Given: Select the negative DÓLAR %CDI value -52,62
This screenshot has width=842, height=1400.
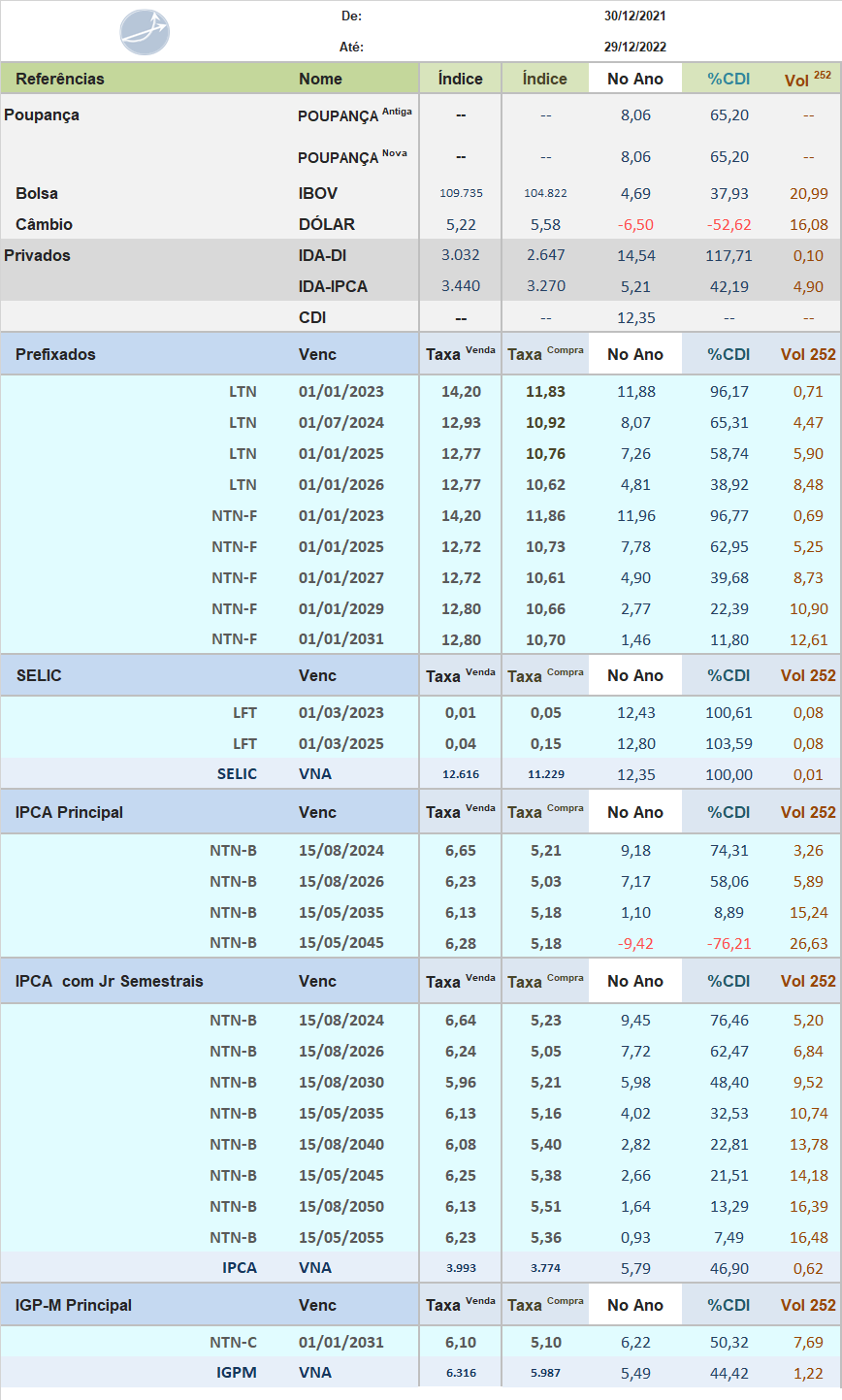Looking at the screenshot, I should coord(729,224).
